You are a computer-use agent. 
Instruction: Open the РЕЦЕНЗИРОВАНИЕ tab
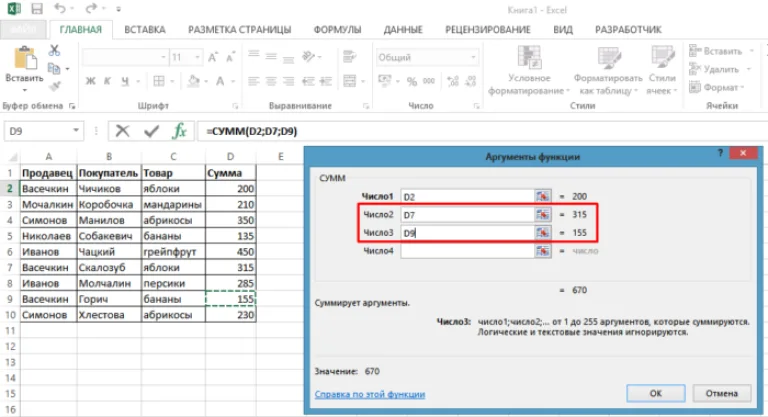tap(488, 29)
